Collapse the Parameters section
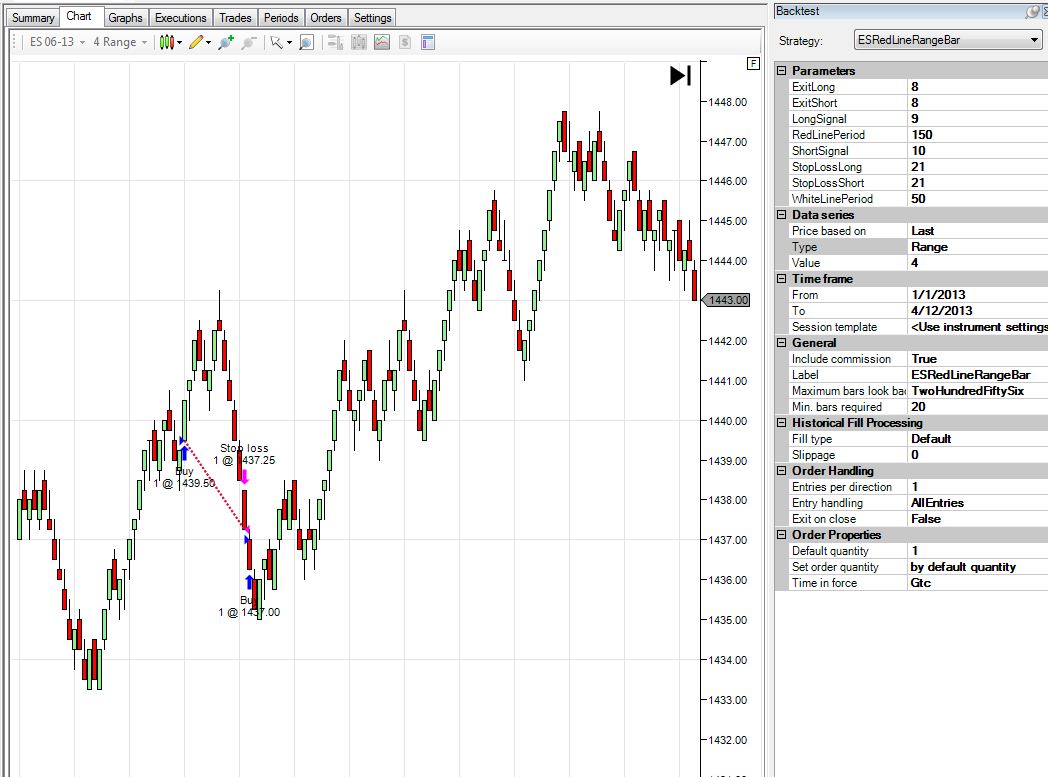The height and width of the screenshot is (777, 1048). click(781, 70)
